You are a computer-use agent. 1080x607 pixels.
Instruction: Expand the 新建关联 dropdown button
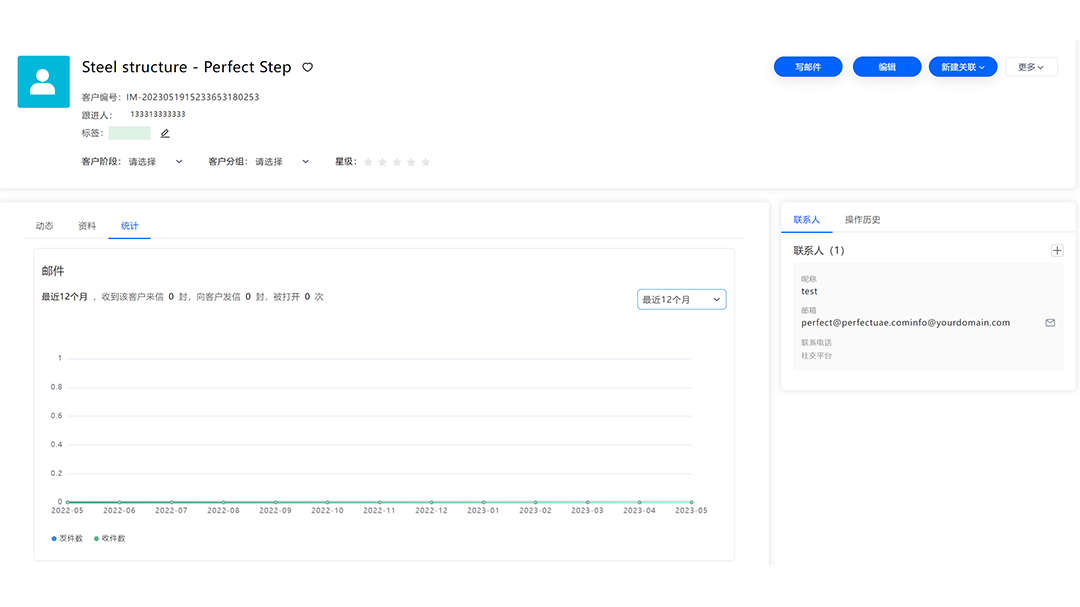962,67
